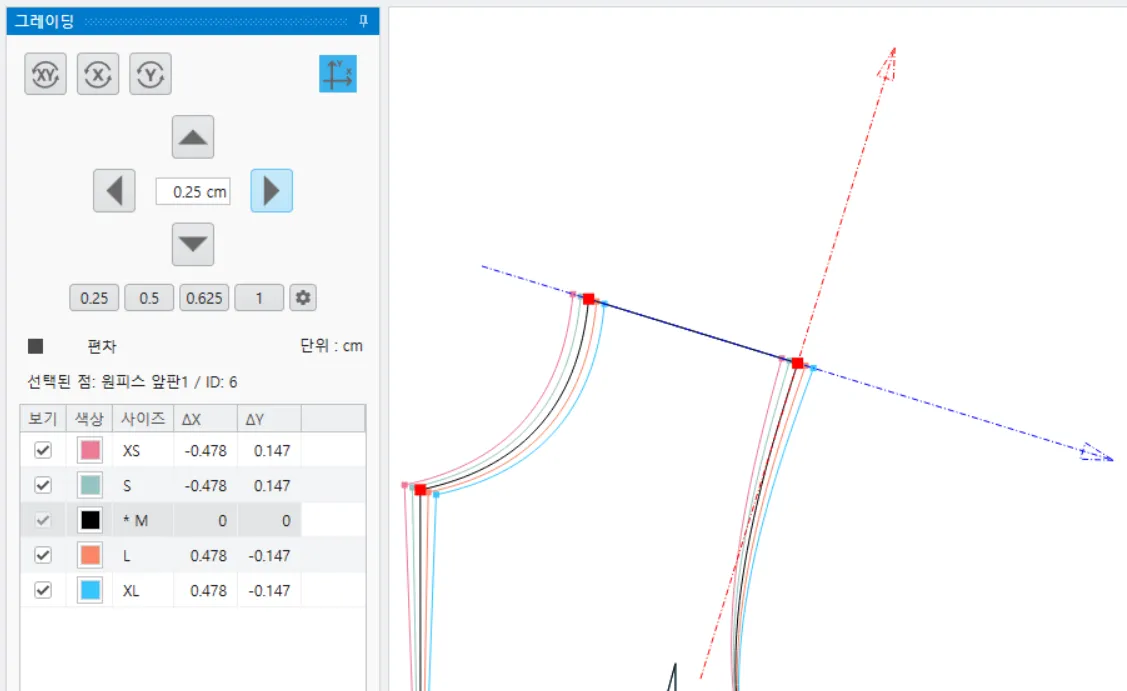
Task: Choose the 0.625 step preset
Action: pos(204,298)
